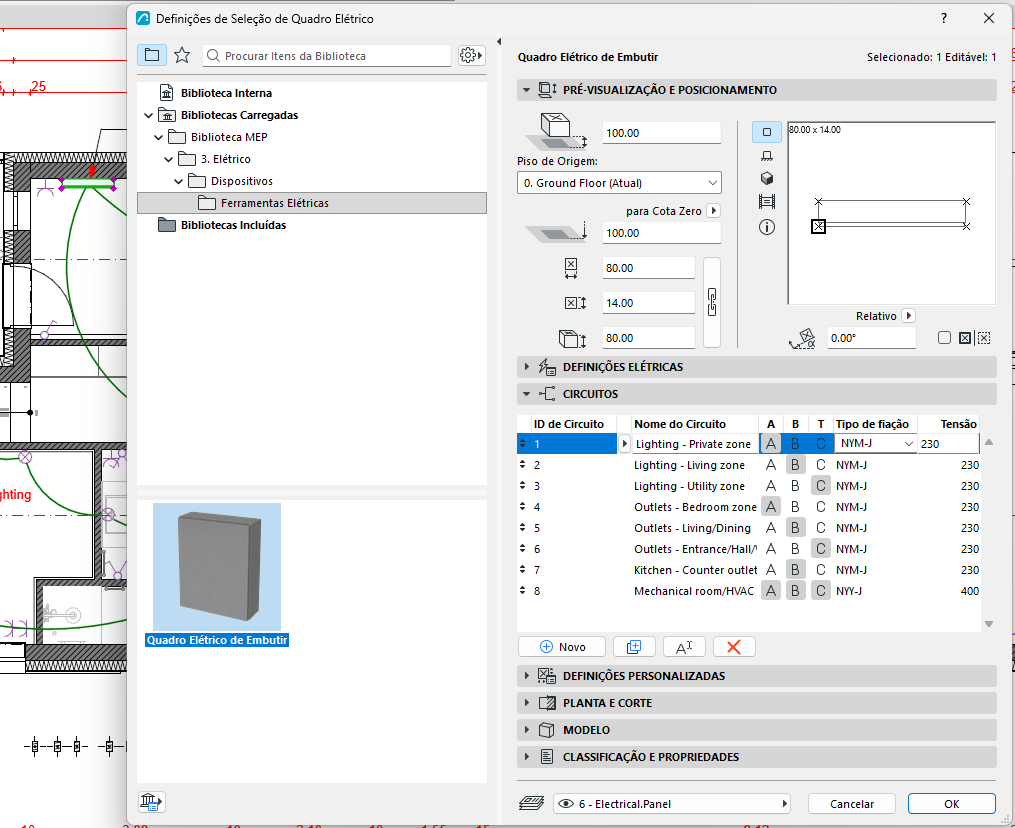The height and width of the screenshot is (828, 1015).
Task: Toggle phase B for Lighting - Living zone
Action: click(795, 465)
